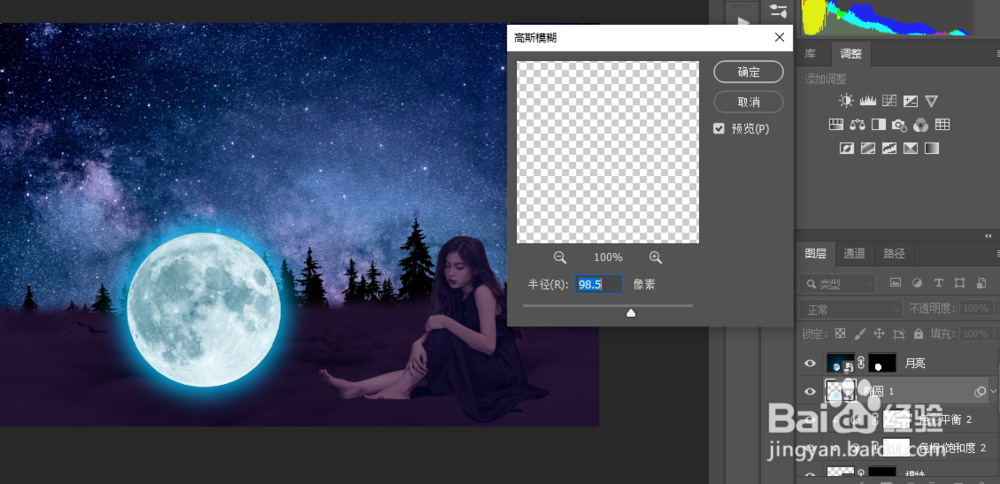The height and width of the screenshot is (484, 1000).
Task: Add a Color Lookup adjustment
Action: coord(943,124)
